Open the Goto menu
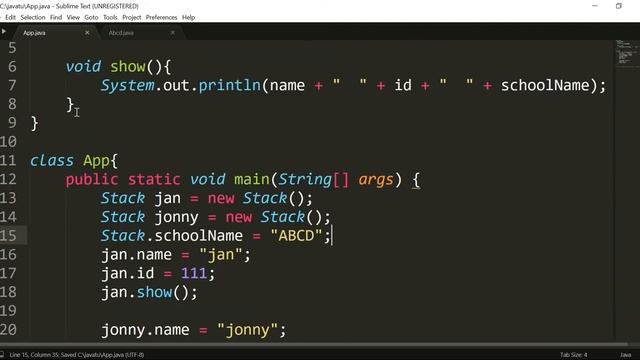This screenshot has width=640, height=360. click(91, 17)
